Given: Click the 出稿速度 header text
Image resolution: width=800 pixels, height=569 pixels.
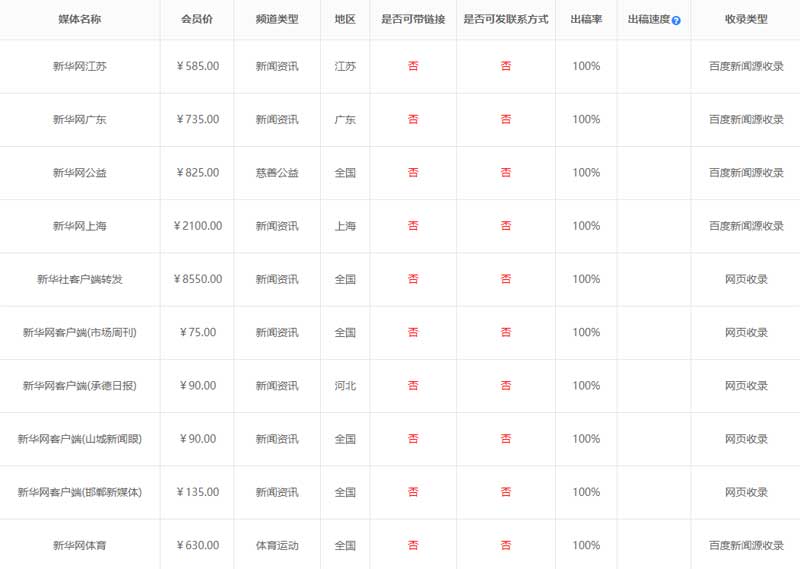Looking at the screenshot, I should coord(648,19).
